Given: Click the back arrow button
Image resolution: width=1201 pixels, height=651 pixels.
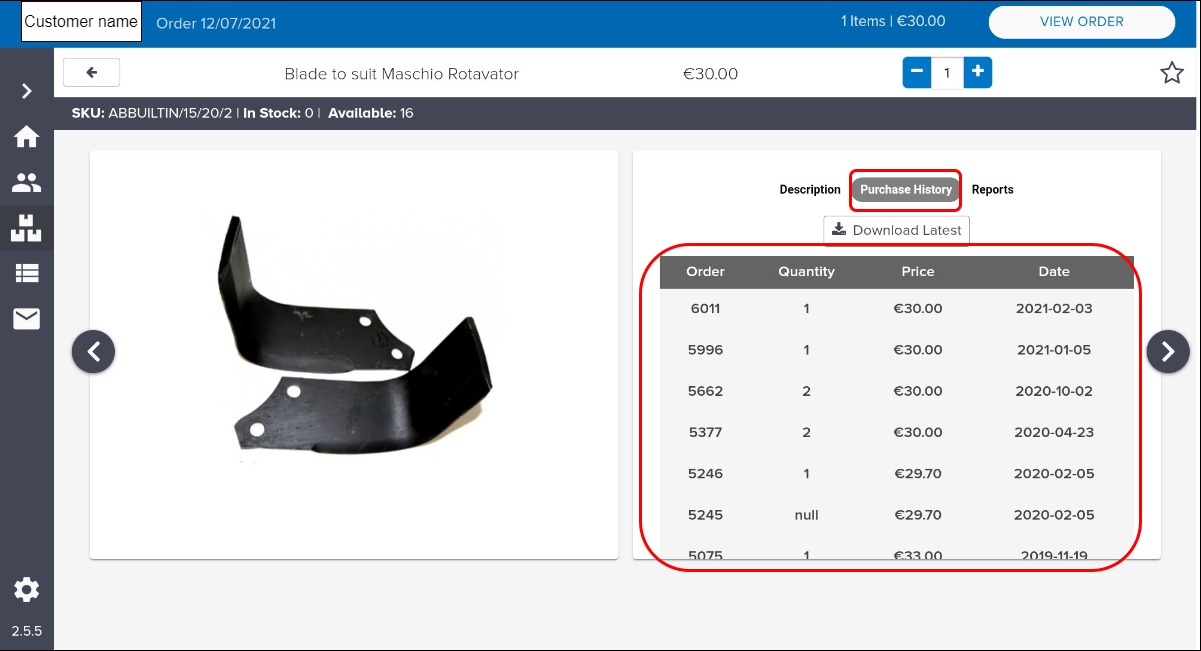Looking at the screenshot, I should [x=91, y=73].
